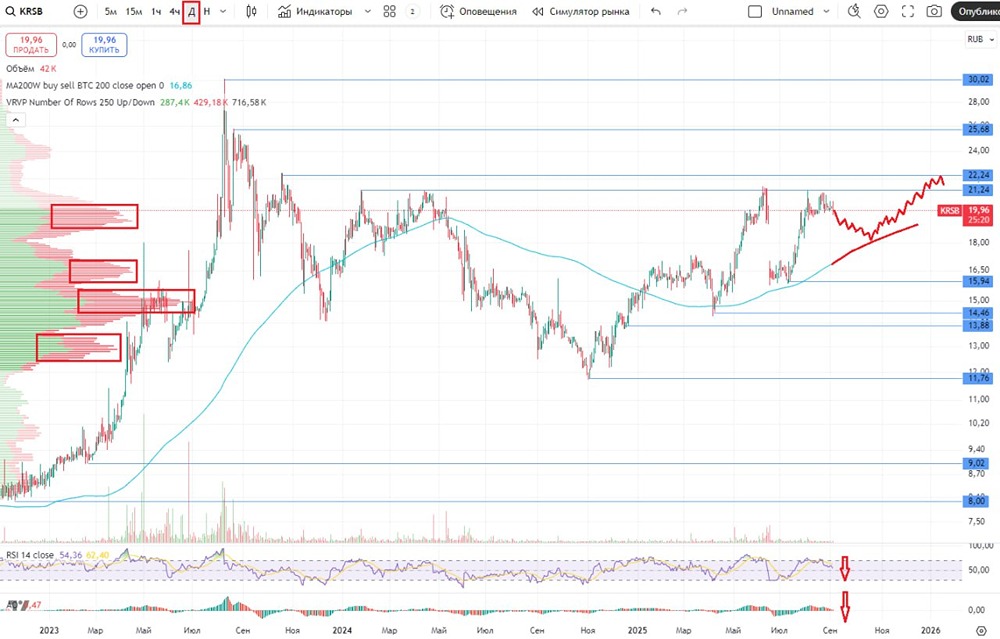Switch to the 4ч timeframe

174,11
